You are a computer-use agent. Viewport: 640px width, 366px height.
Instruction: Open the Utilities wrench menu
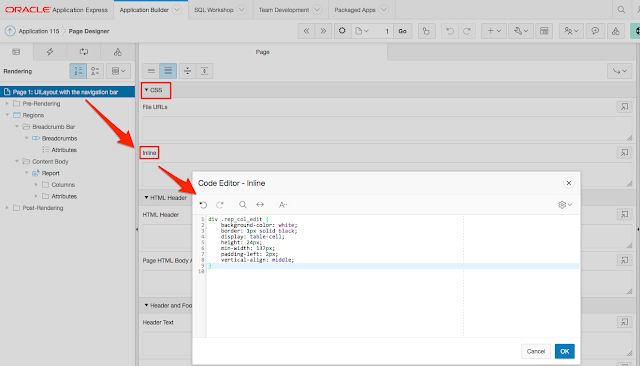[x=521, y=31]
